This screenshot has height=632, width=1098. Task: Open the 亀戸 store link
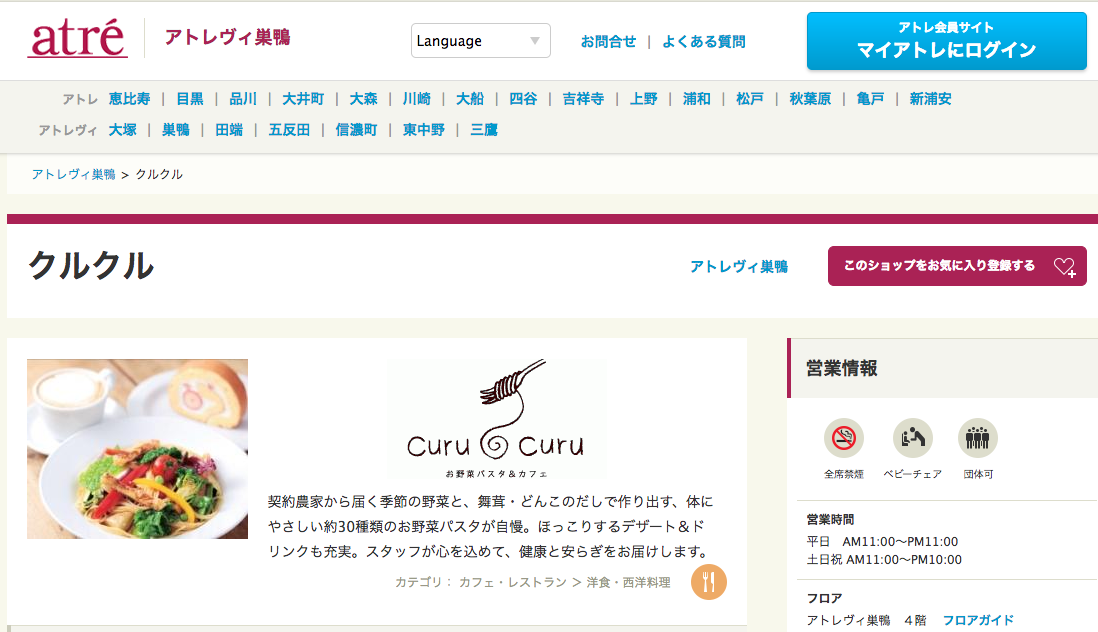870,99
